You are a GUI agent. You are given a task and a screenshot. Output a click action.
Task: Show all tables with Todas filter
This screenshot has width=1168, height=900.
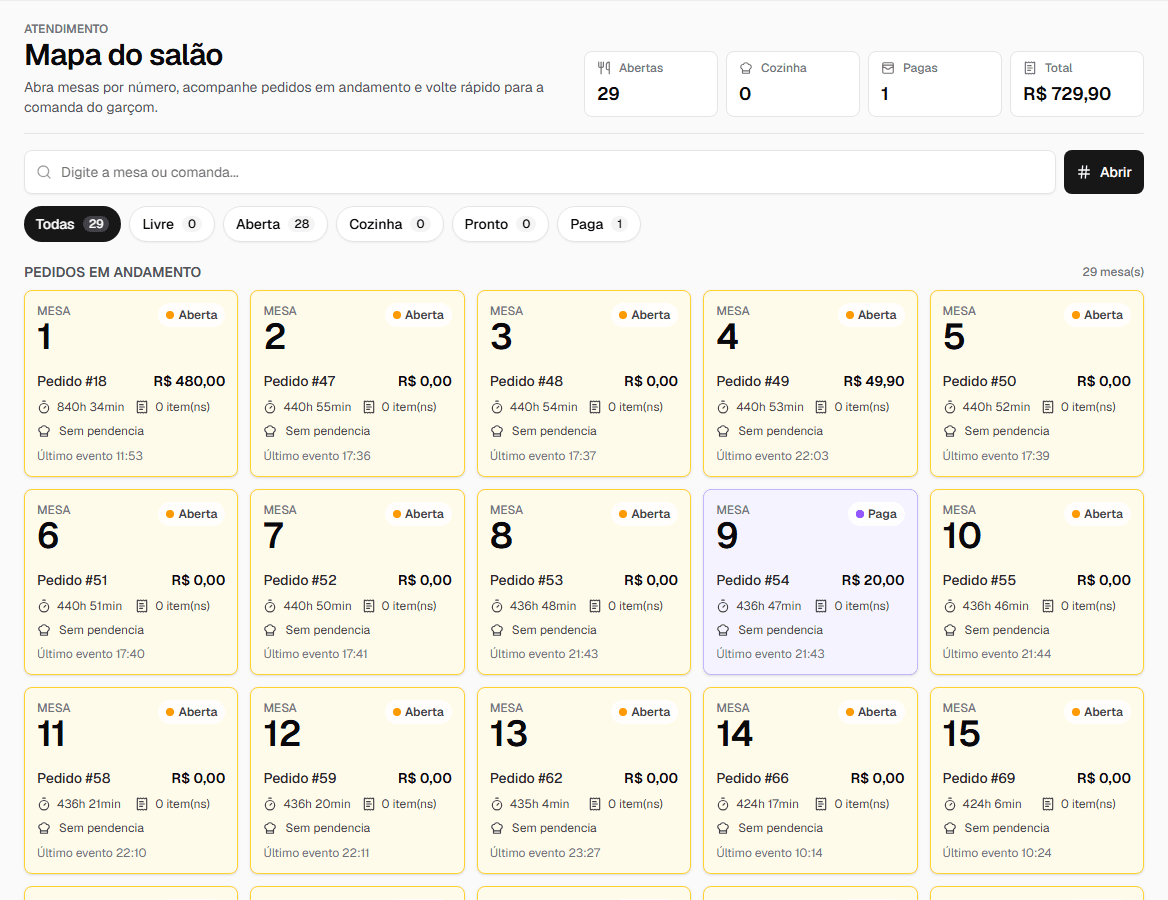pos(72,224)
